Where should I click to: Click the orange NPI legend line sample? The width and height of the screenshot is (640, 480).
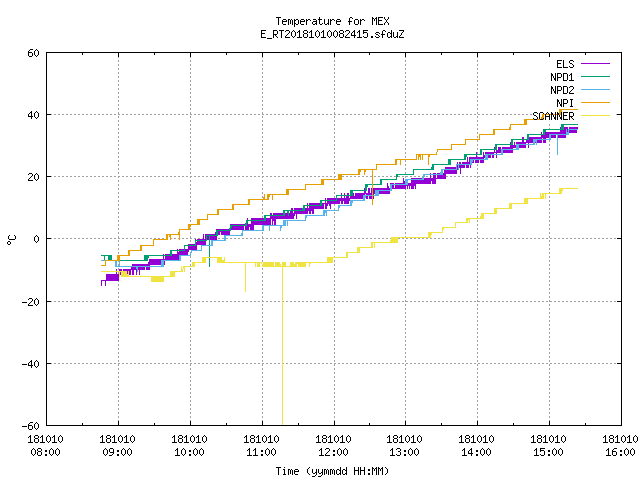[x=595, y=102]
